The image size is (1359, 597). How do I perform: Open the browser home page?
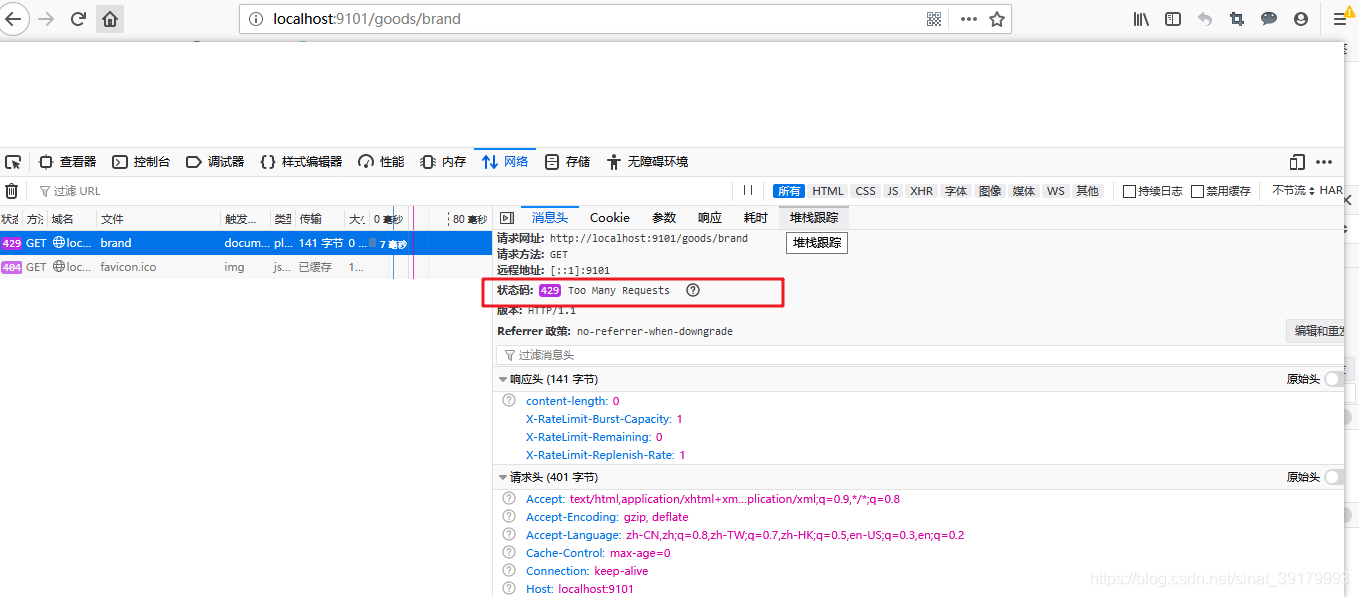point(110,19)
